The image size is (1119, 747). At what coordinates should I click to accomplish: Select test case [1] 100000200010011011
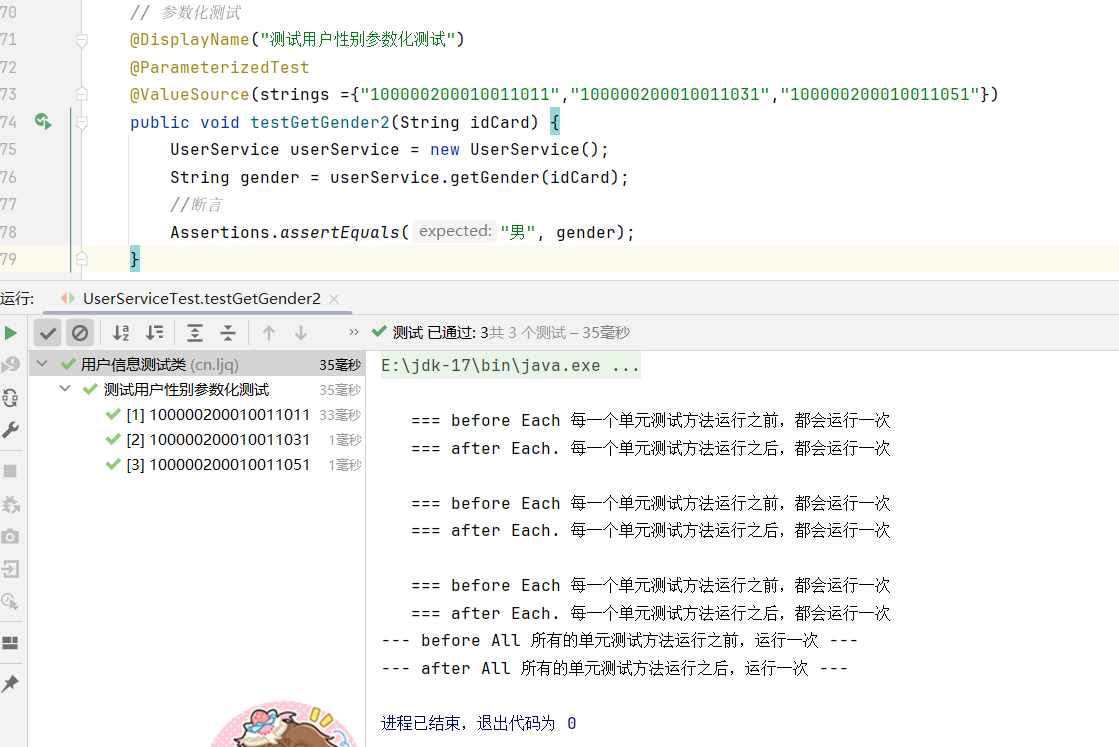pyautogui.click(x=197, y=415)
